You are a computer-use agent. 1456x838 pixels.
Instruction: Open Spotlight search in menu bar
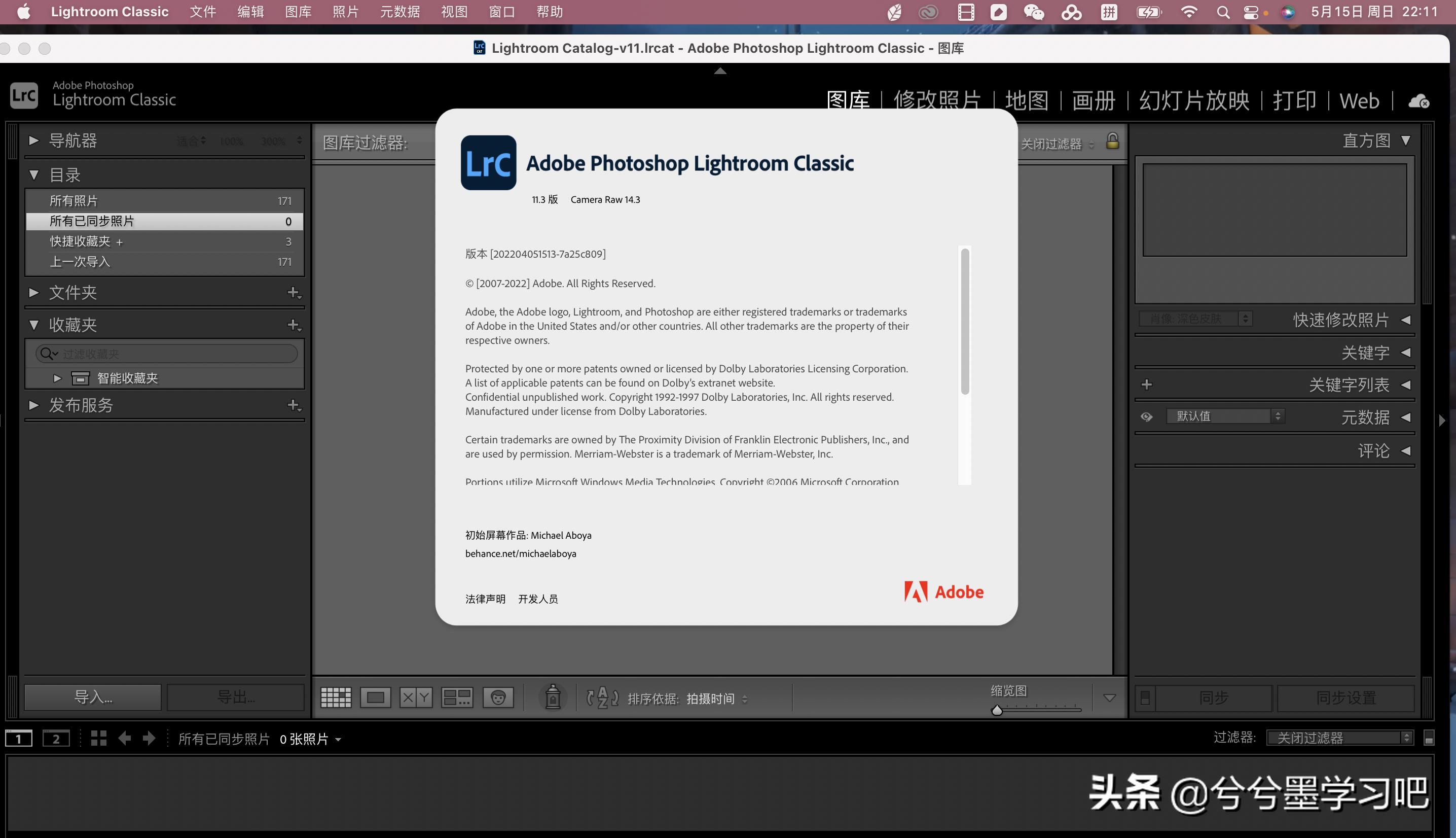pyautogui.click(x=1223, y=12)
